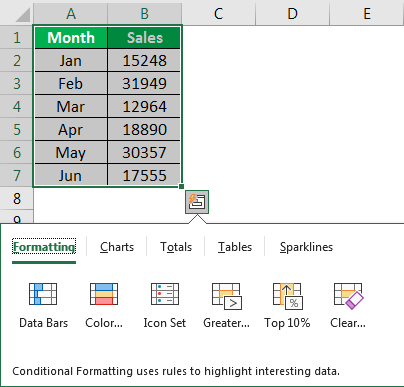The image size is (404, 387).
Task: Apply Icon Set formatting
Action: pyautogui.click(x=165, y=305)
